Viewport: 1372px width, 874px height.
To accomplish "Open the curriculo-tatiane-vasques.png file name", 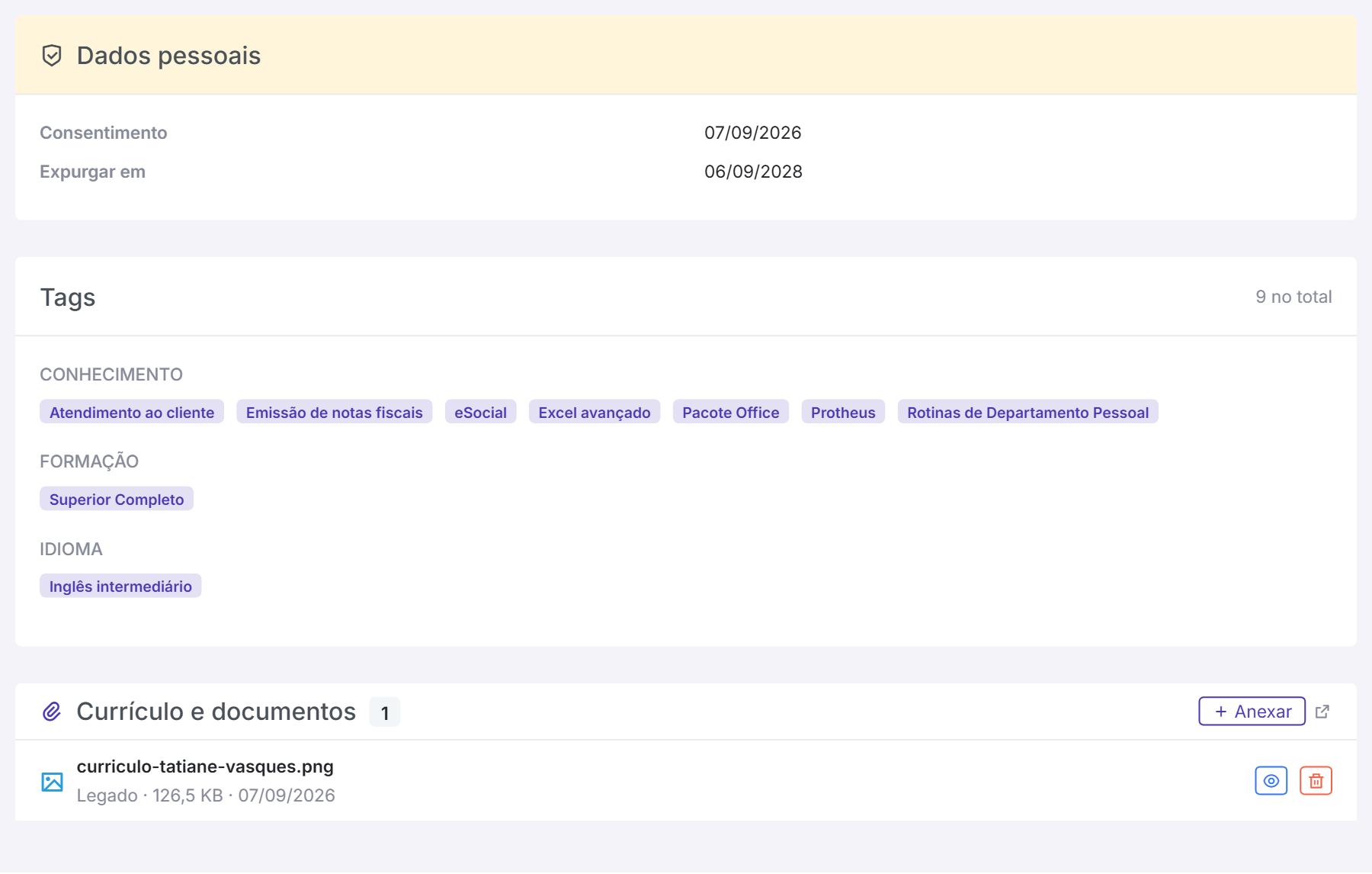I will coord(205,766).
